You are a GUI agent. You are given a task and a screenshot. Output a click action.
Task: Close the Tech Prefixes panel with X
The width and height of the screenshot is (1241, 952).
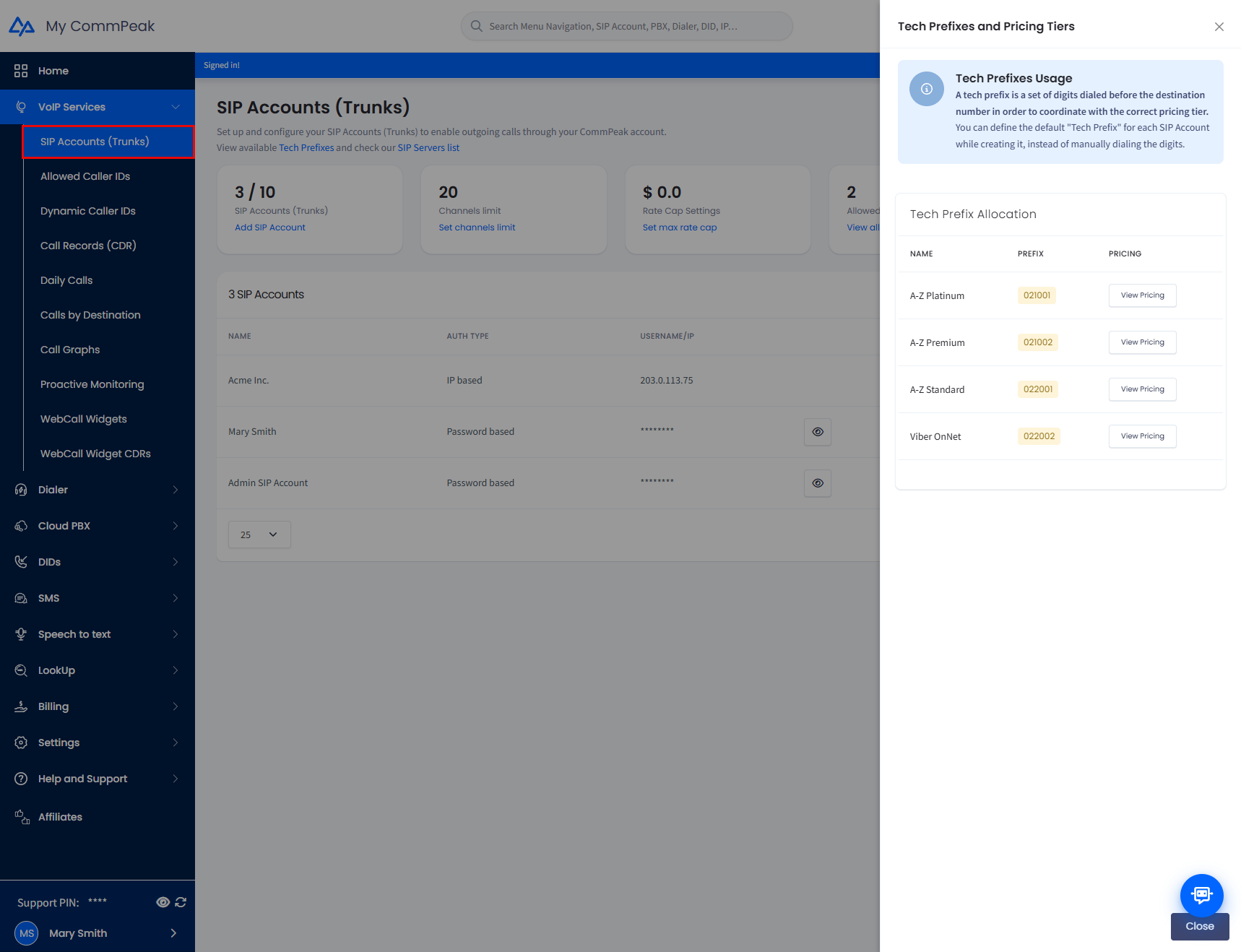pos(1219,27)
